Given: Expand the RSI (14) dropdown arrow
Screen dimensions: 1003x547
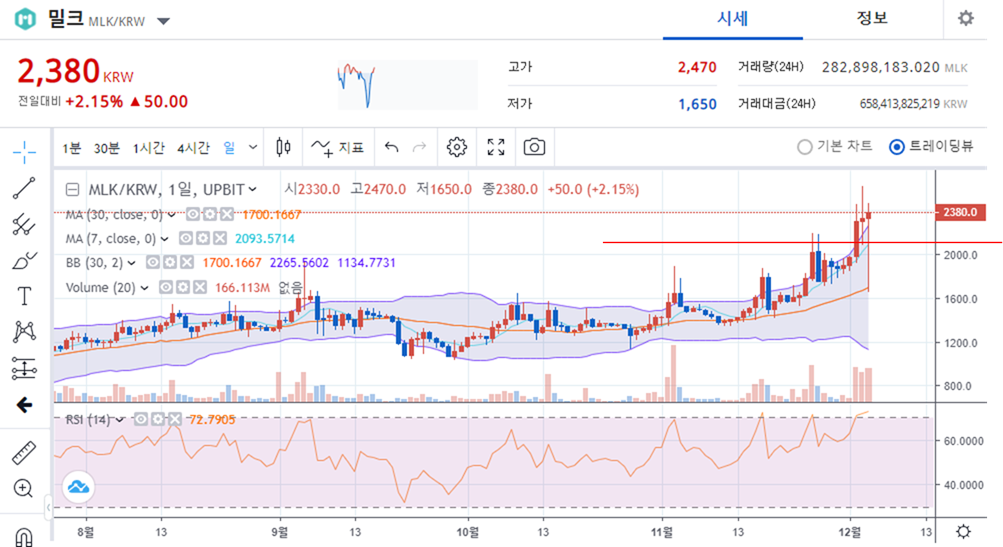Looking at the screenshot, I should tap(120, 420).
